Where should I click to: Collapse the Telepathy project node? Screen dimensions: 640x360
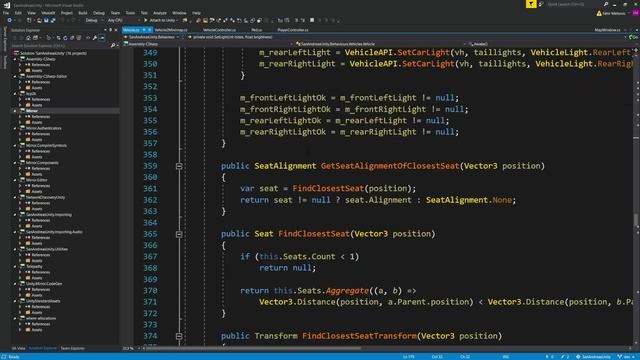(x=16, y=266)
